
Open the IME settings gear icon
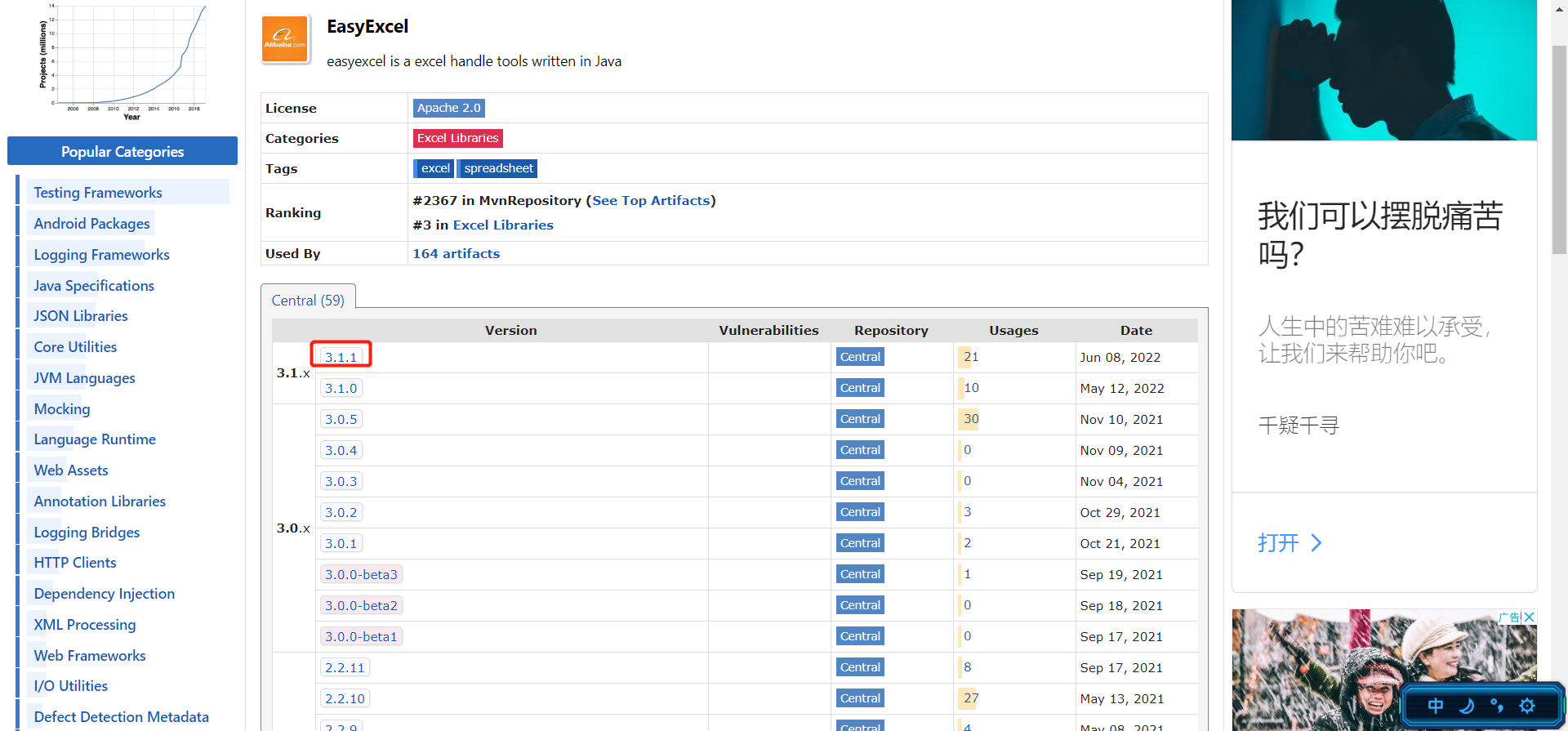pos(1527,706)
